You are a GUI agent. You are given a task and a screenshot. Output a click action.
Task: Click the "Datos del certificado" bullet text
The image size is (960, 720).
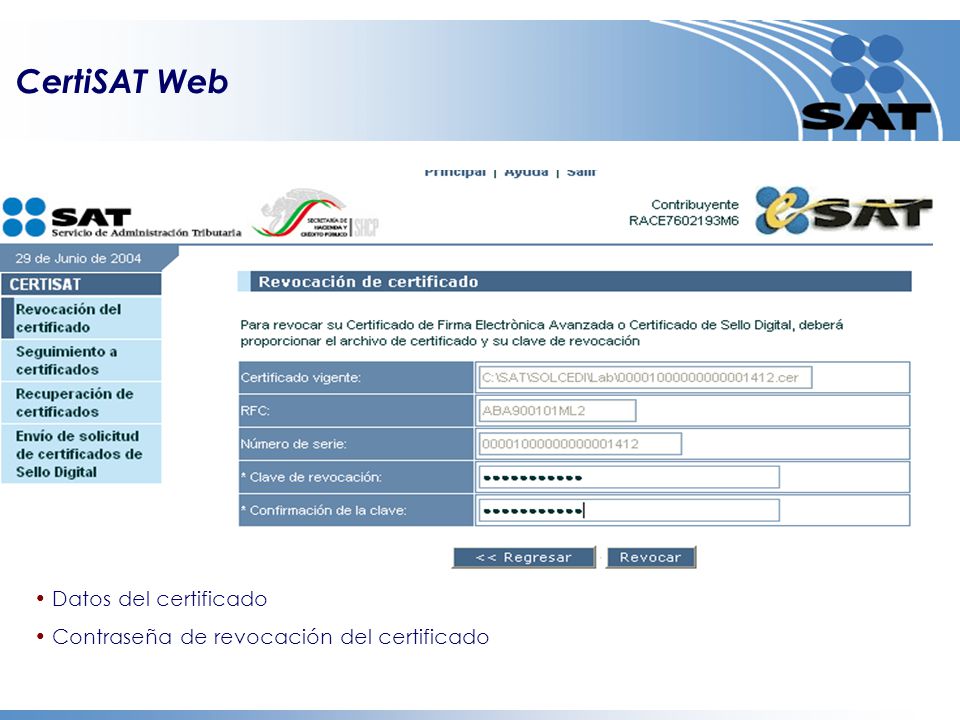160,599
